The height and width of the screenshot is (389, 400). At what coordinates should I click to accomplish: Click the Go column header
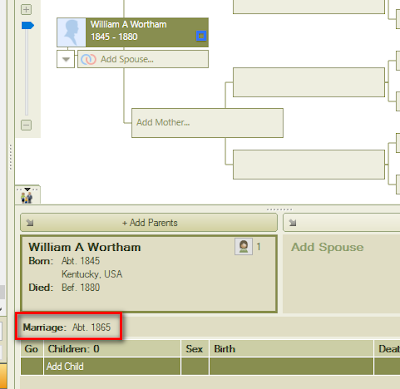coord(32,349)
